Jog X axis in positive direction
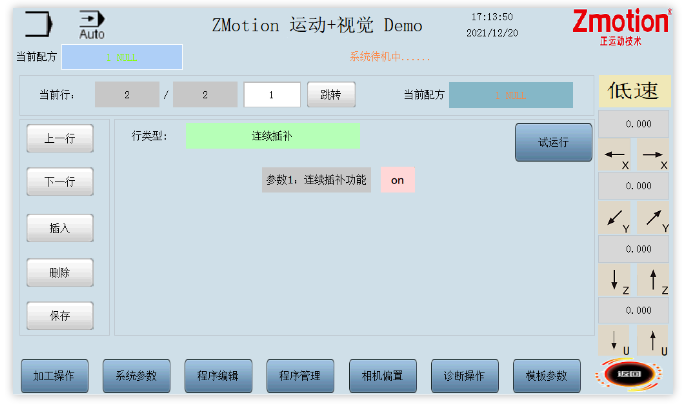Image resolution: width=685 pixels, height=404 pixels. [x=653, y=155]
